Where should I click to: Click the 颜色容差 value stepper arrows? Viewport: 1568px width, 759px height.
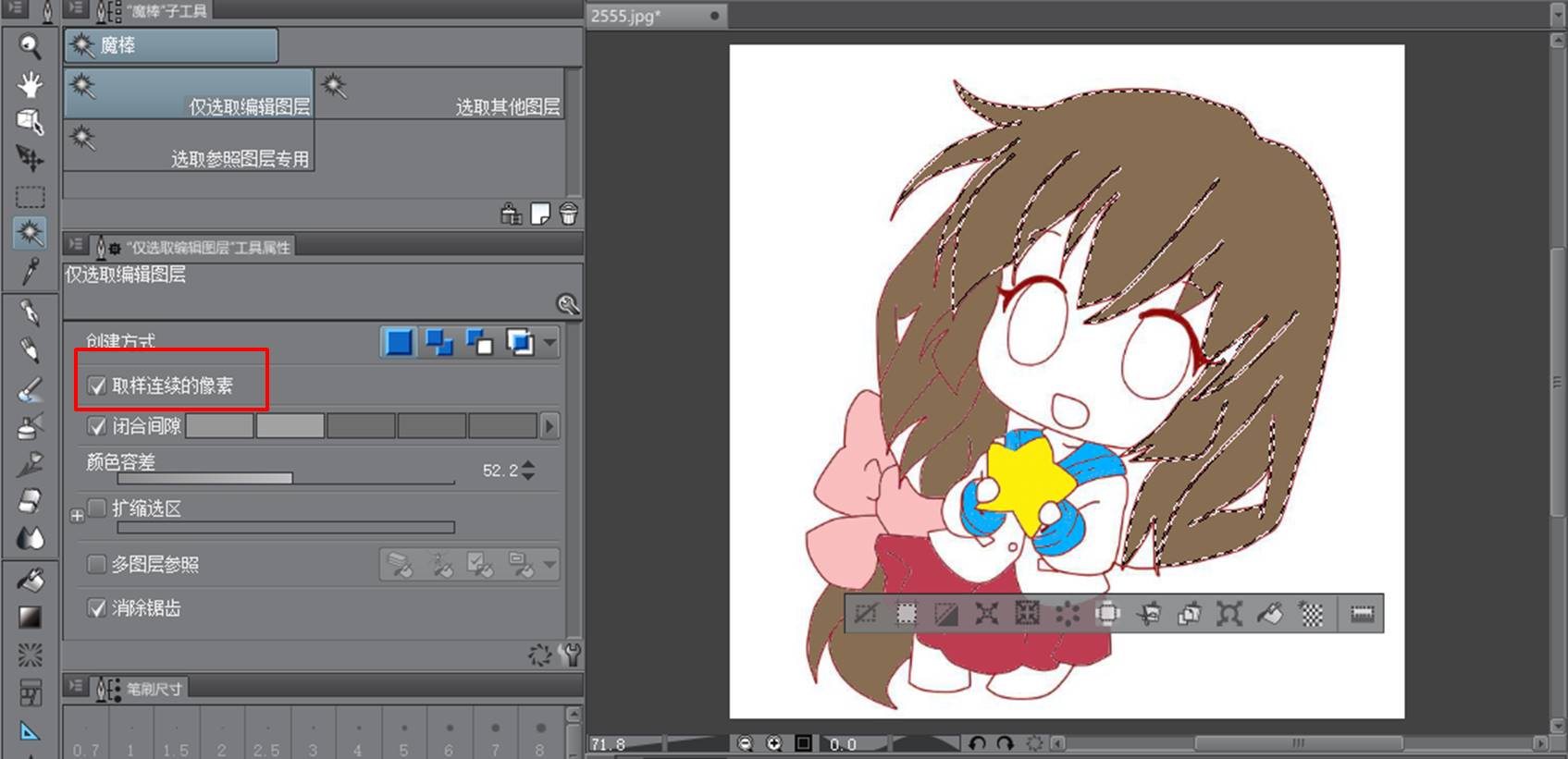click(x=528, y=470)
